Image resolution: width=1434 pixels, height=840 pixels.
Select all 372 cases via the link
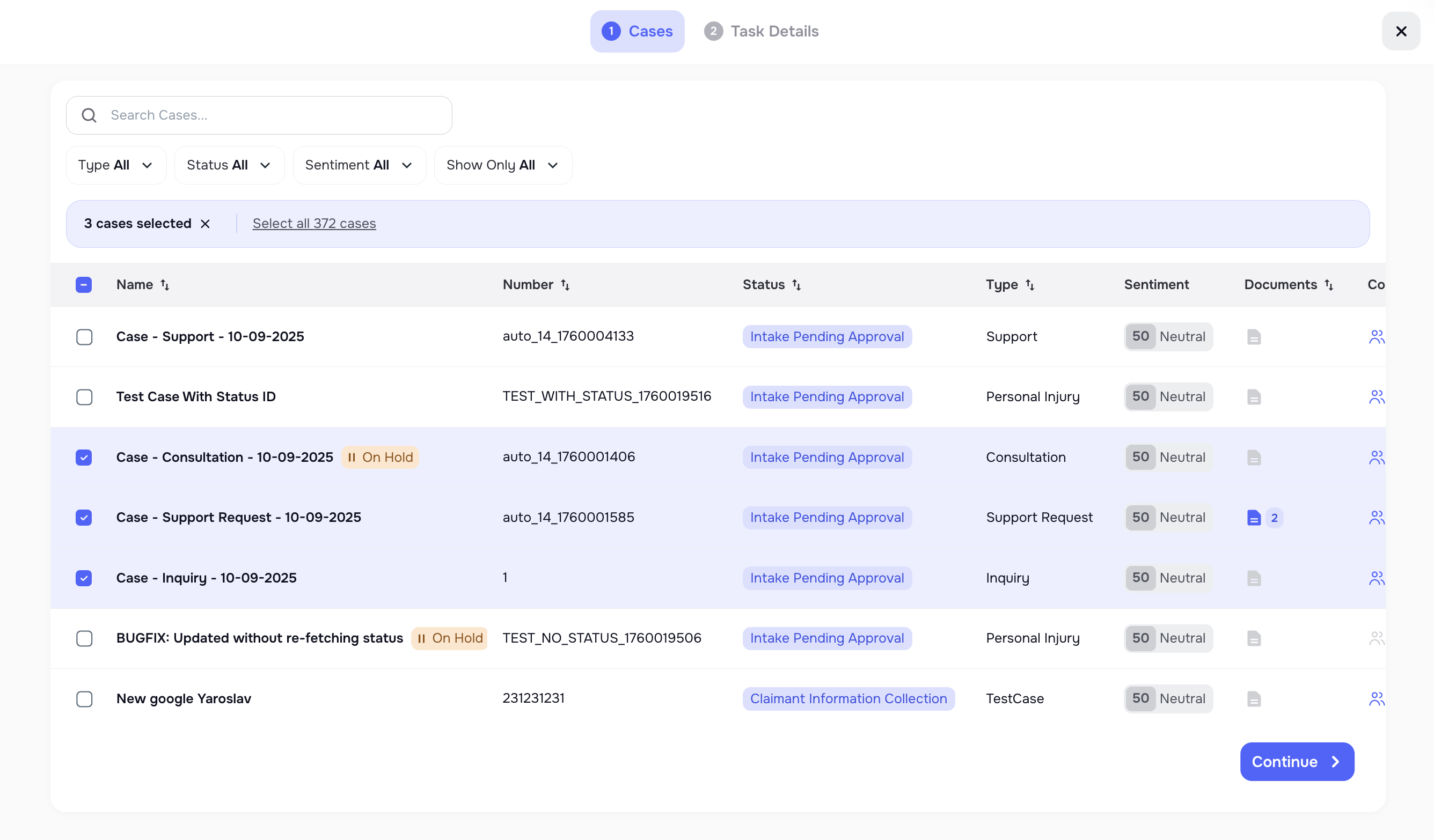pyautogui.click(x=313, y=224)
